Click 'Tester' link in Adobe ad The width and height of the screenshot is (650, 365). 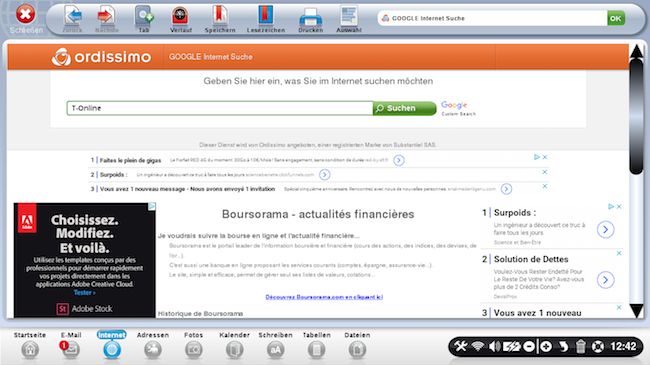tap(85, 292)
